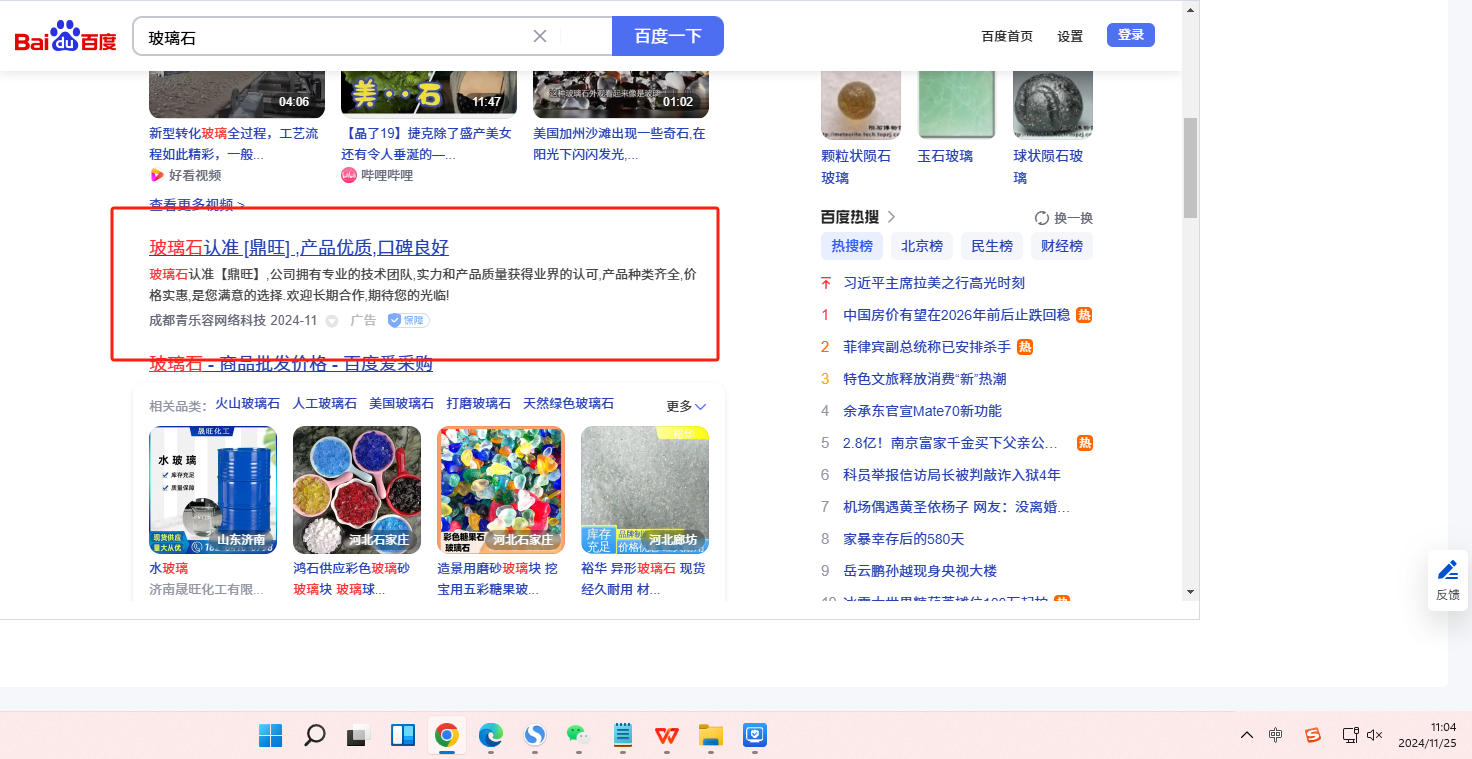
Task: Open the dropdown arrow beside 成都青乐容网络科技 2024-11
Action: (x=332, y=321)
